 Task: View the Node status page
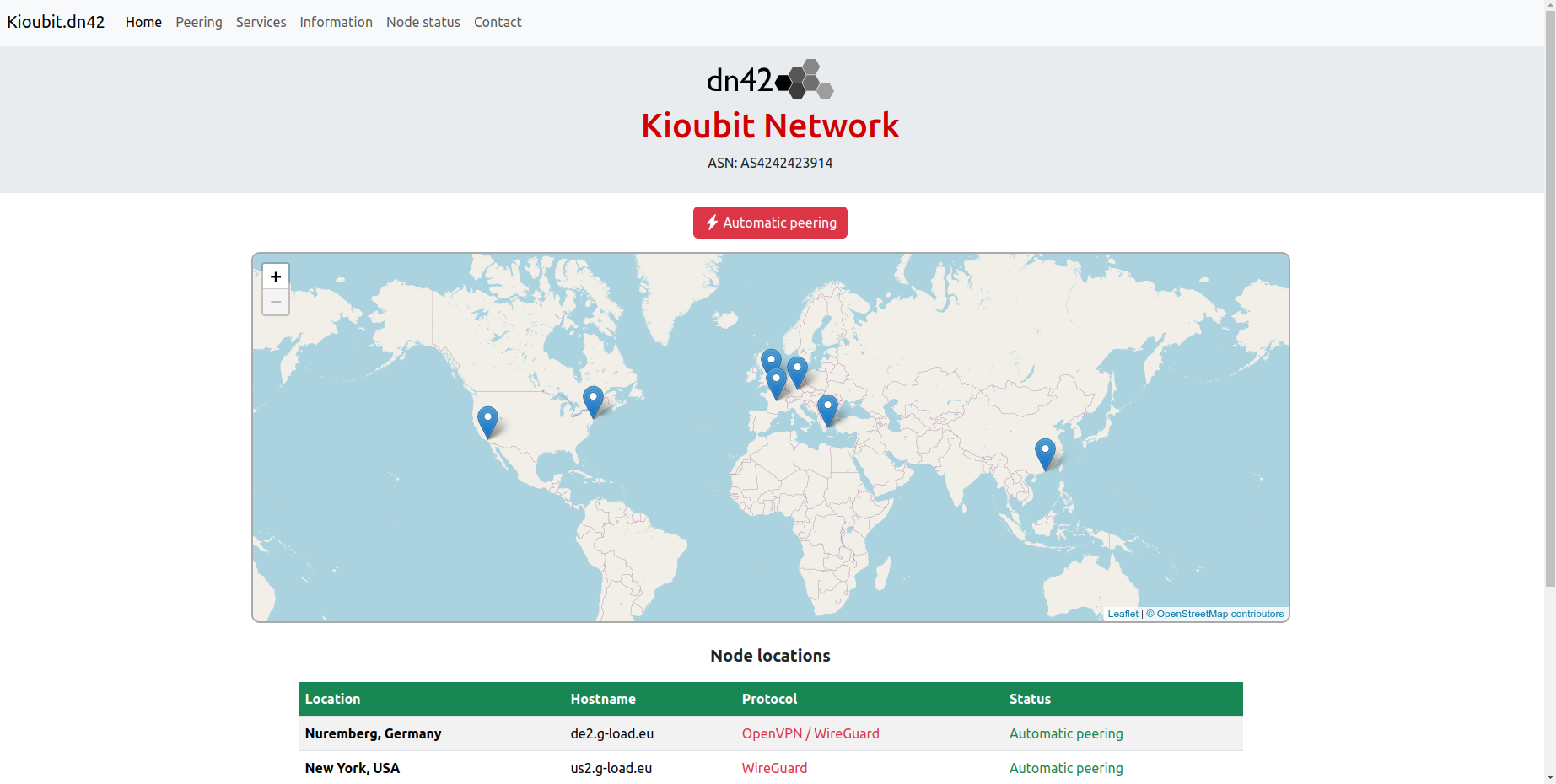[x=423, y=22]
